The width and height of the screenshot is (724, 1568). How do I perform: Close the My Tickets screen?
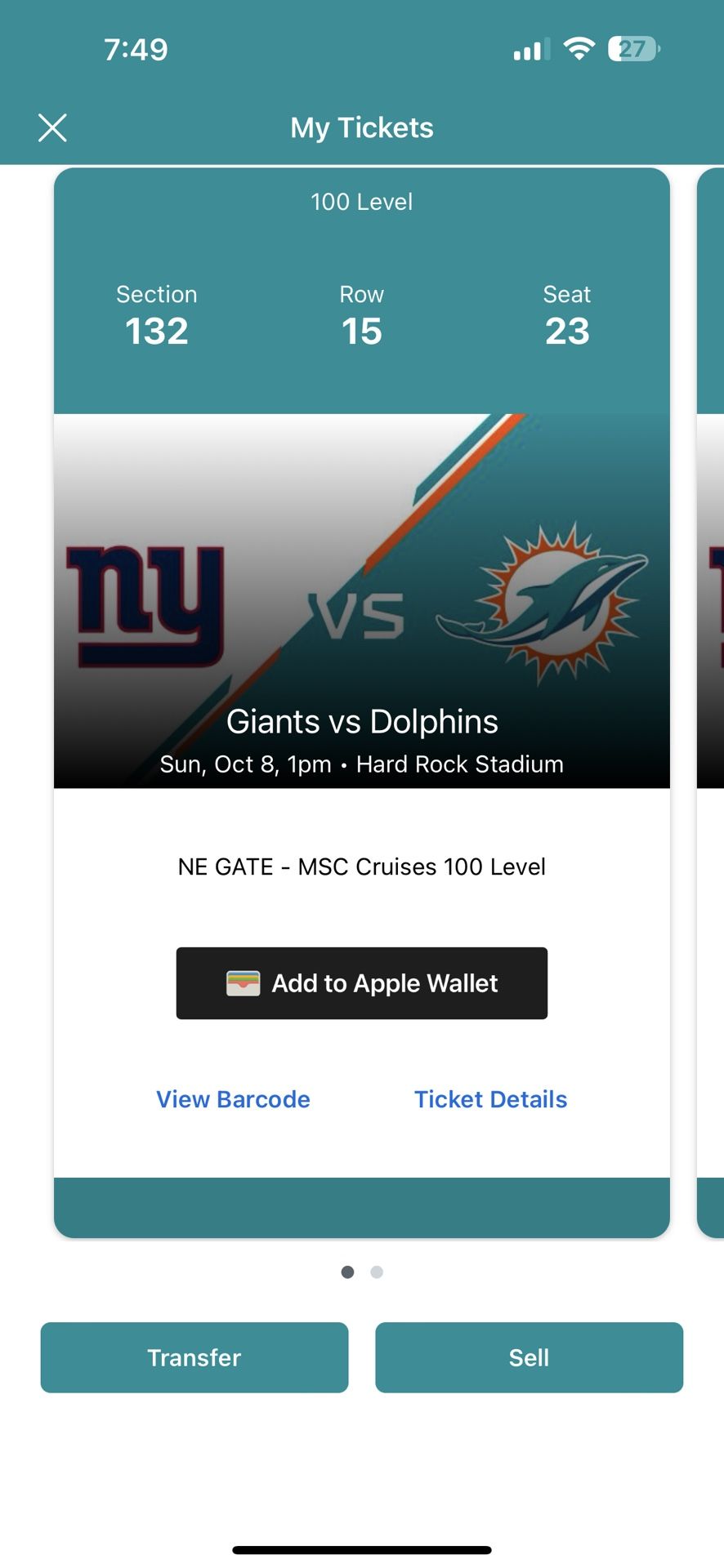[x=52, y=127]
